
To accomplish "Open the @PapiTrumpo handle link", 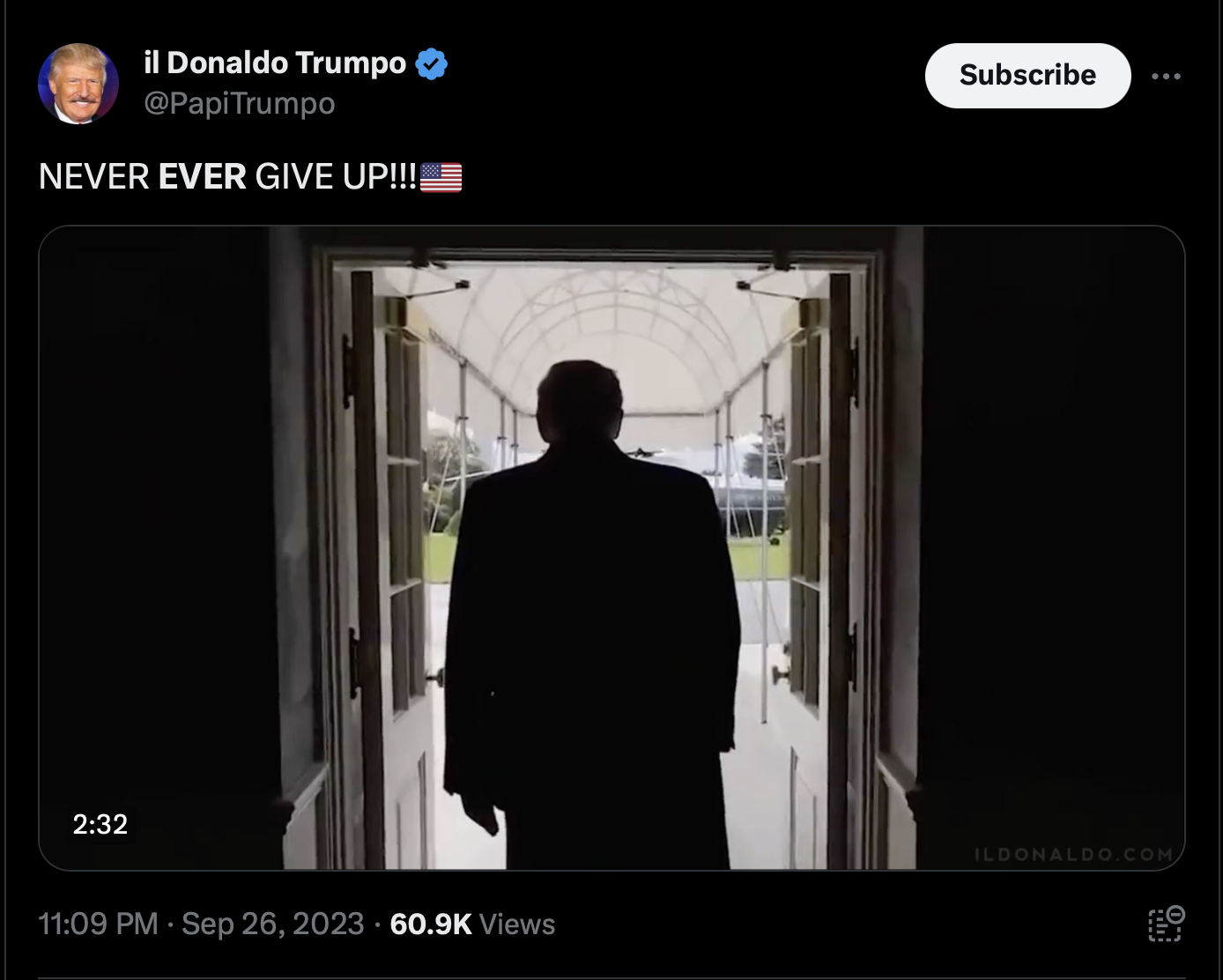I will (239, 103).
